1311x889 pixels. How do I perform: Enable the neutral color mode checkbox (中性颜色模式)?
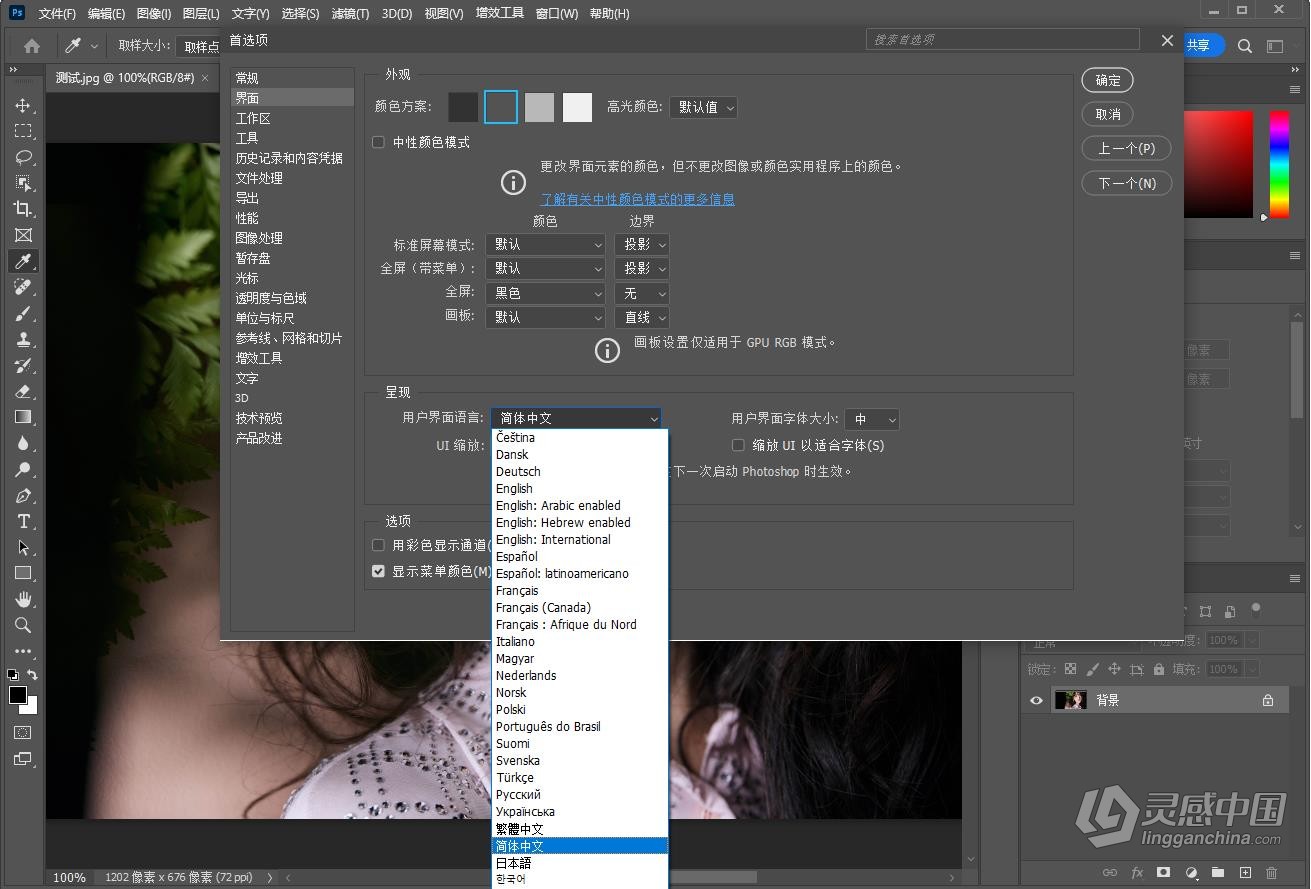pyautogui.click(x=378, y=142)
